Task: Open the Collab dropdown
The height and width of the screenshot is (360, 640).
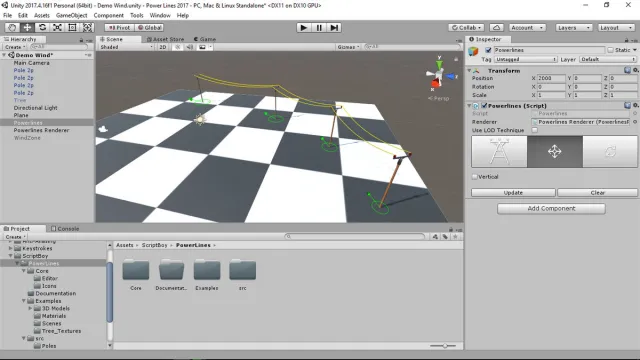Action: [x=466, y=27]
